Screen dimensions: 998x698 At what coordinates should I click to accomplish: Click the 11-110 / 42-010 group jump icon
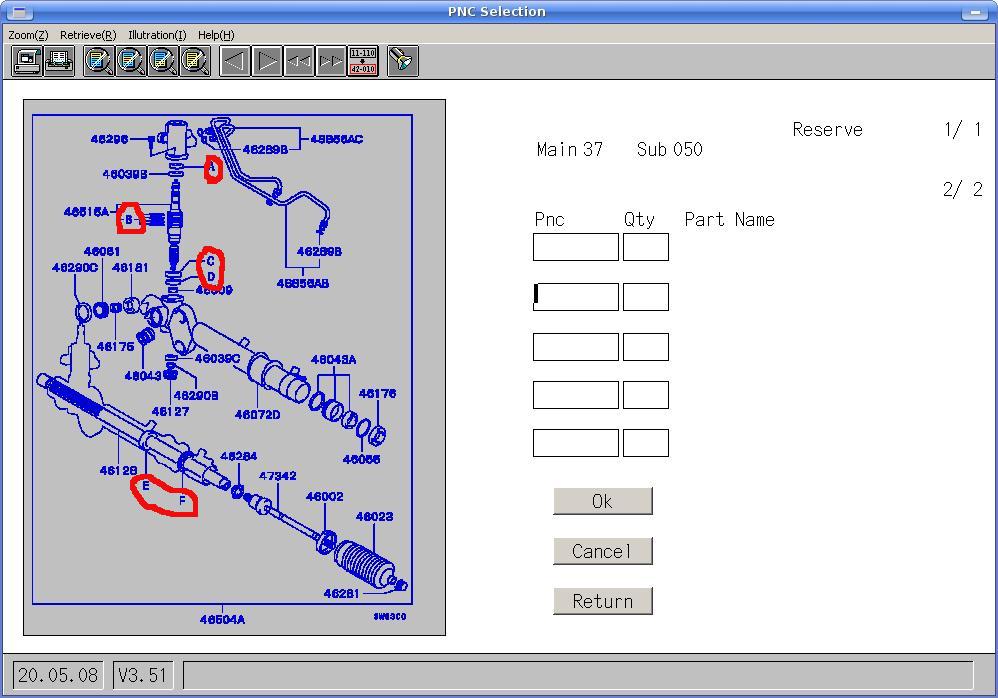(363, 62)
